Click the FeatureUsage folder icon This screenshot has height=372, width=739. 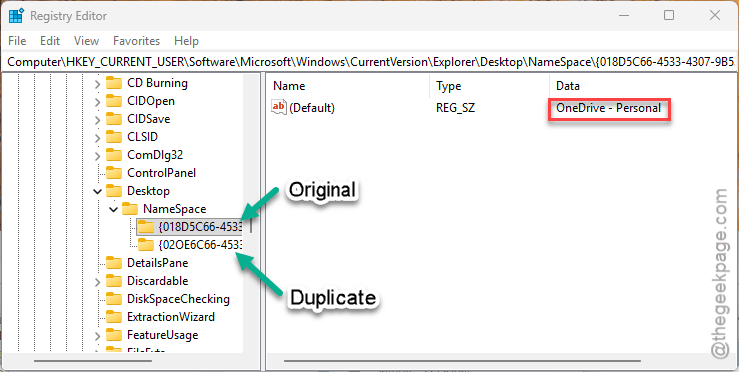114,334
